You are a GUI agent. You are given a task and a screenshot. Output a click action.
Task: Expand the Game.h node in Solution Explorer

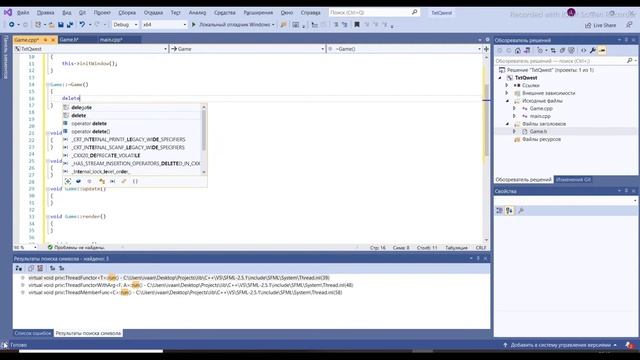[514, 131]
